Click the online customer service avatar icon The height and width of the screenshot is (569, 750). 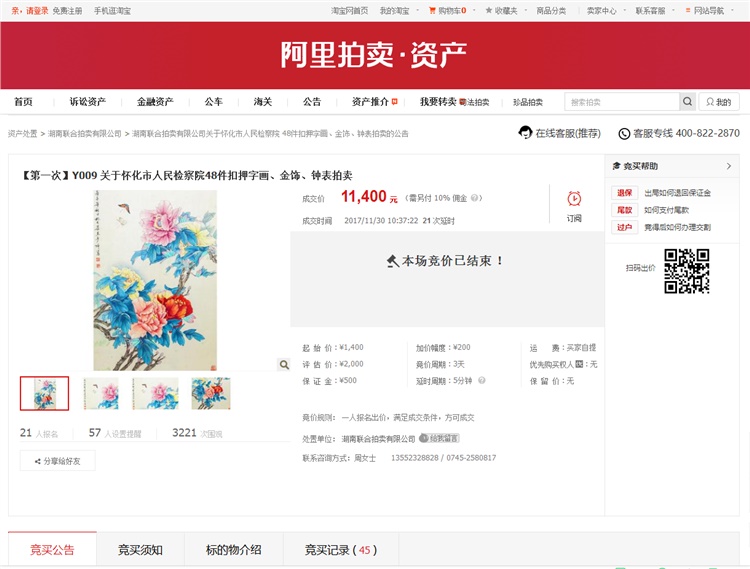click(525, 132)
